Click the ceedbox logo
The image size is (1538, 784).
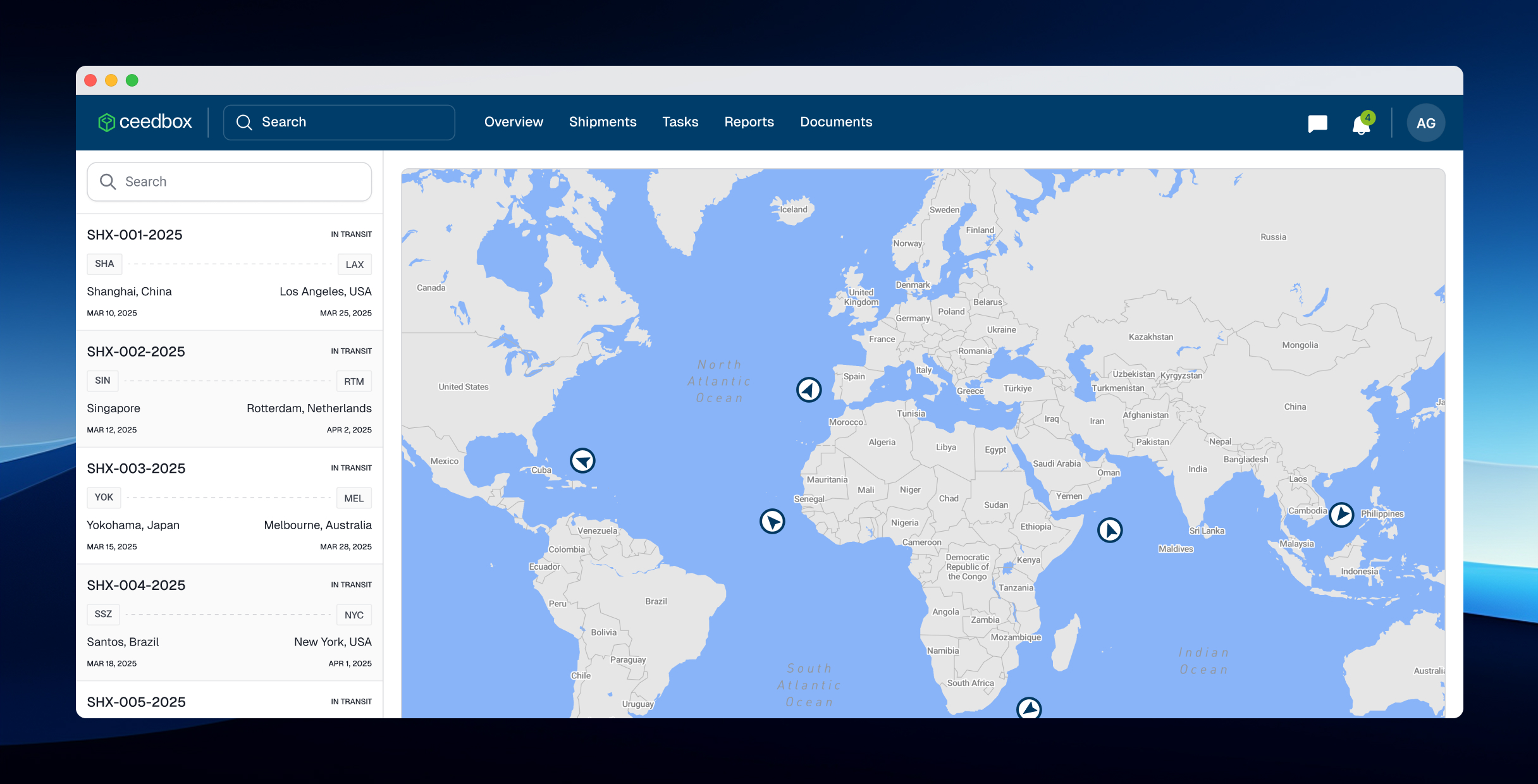coord(145,122)
